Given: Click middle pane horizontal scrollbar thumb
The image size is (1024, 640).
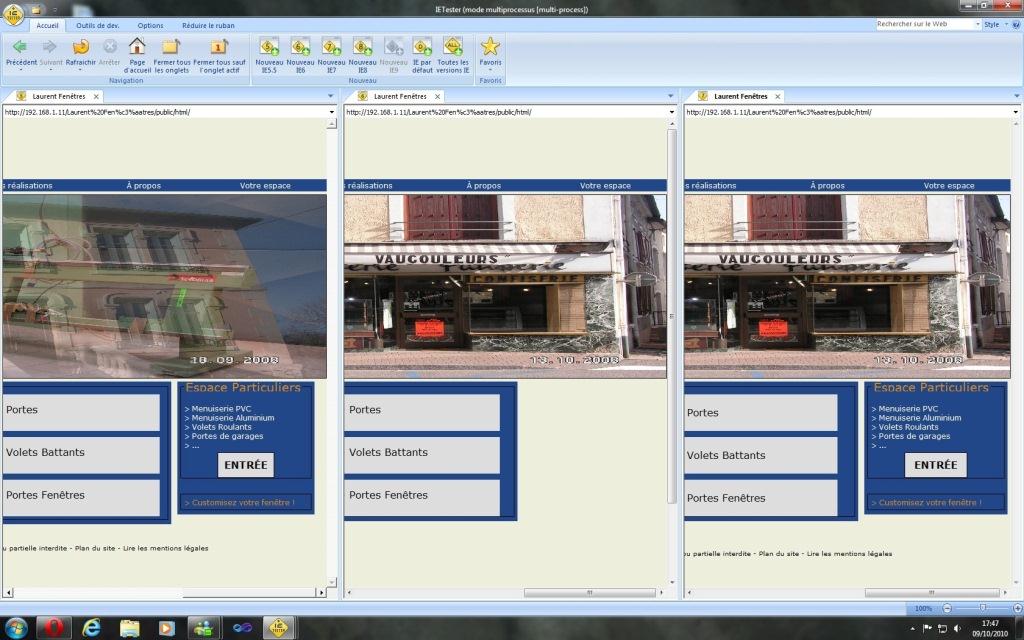Looking at the screenshot, I should coord(590,593).
